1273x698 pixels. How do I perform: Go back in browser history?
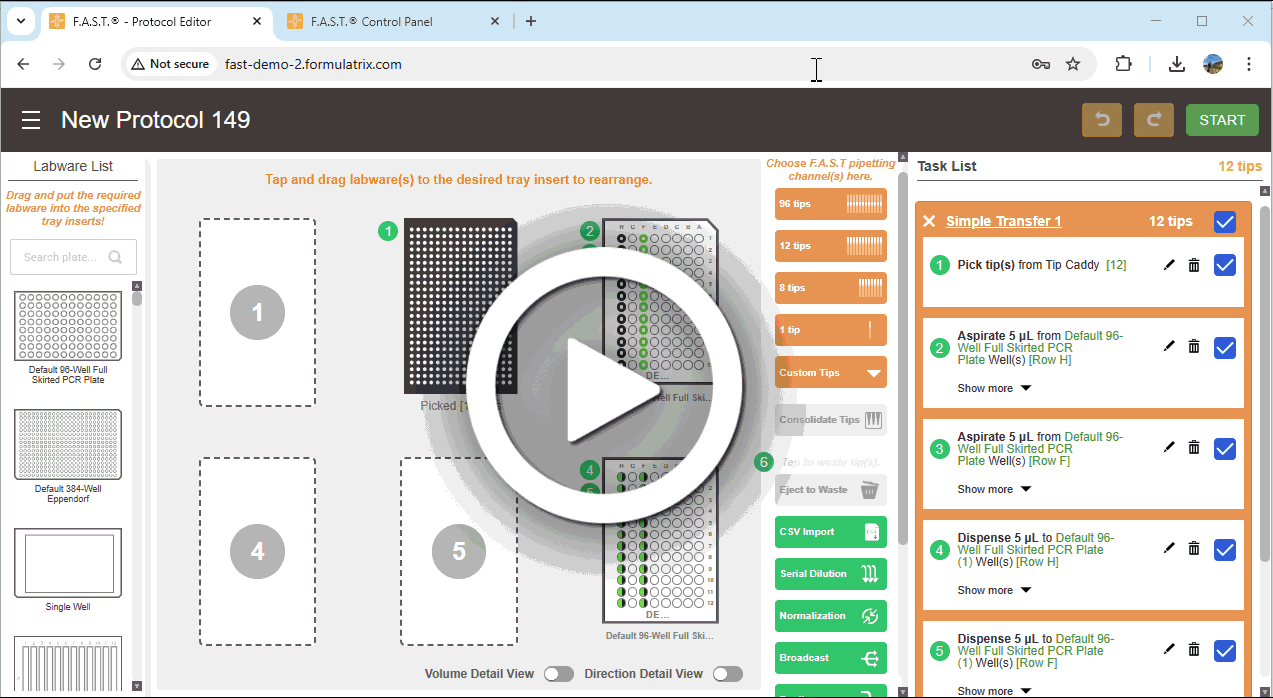[x=24, y=64]
